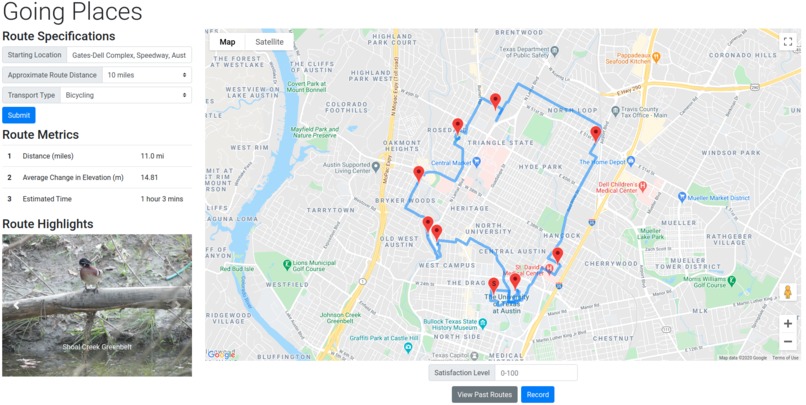Select Texas Department of Public Safety icon
This screenshot has width=806, height=405.
click(x=555, y=51)
